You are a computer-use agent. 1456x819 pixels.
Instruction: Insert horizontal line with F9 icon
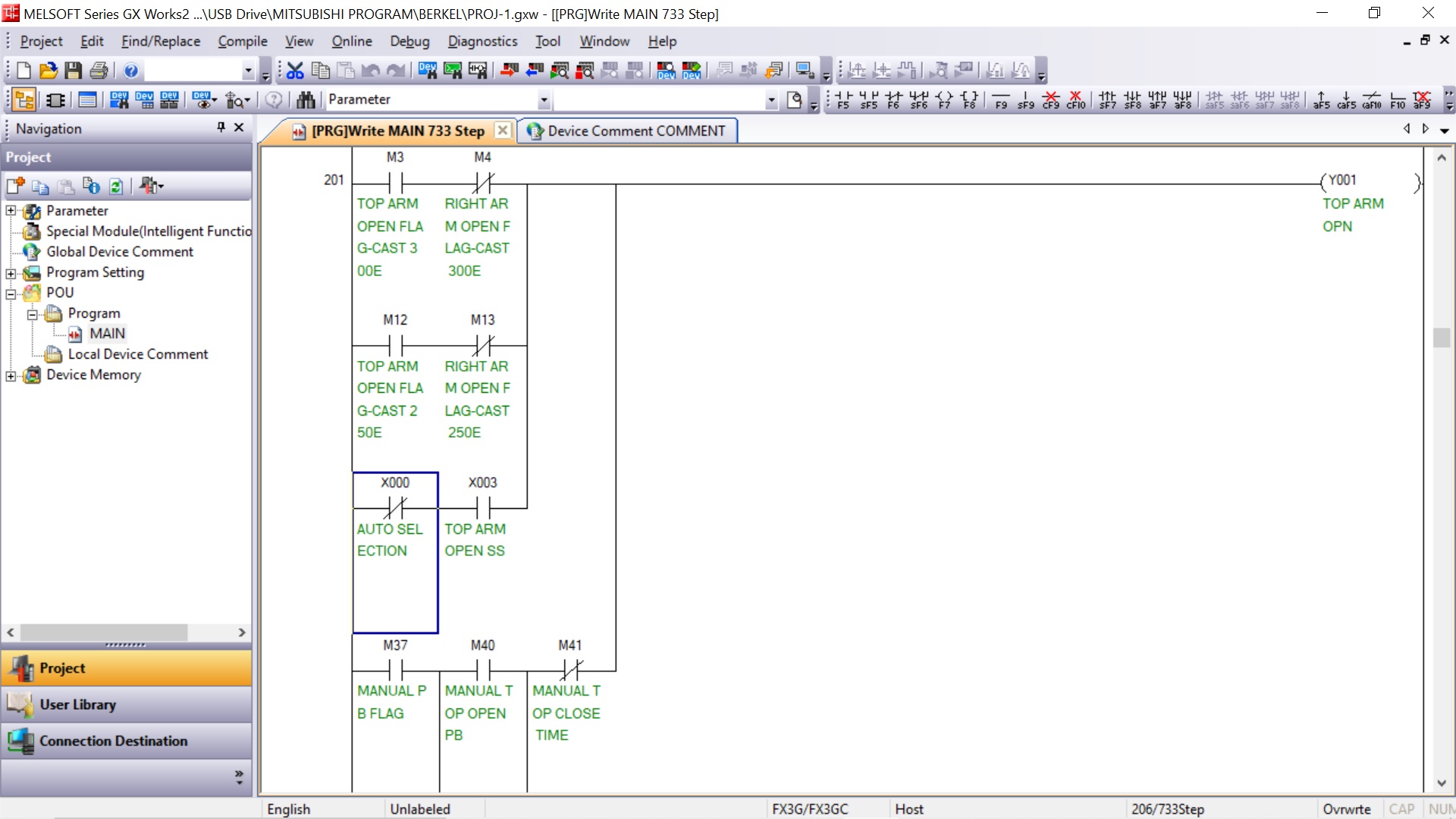point(1001,99)
